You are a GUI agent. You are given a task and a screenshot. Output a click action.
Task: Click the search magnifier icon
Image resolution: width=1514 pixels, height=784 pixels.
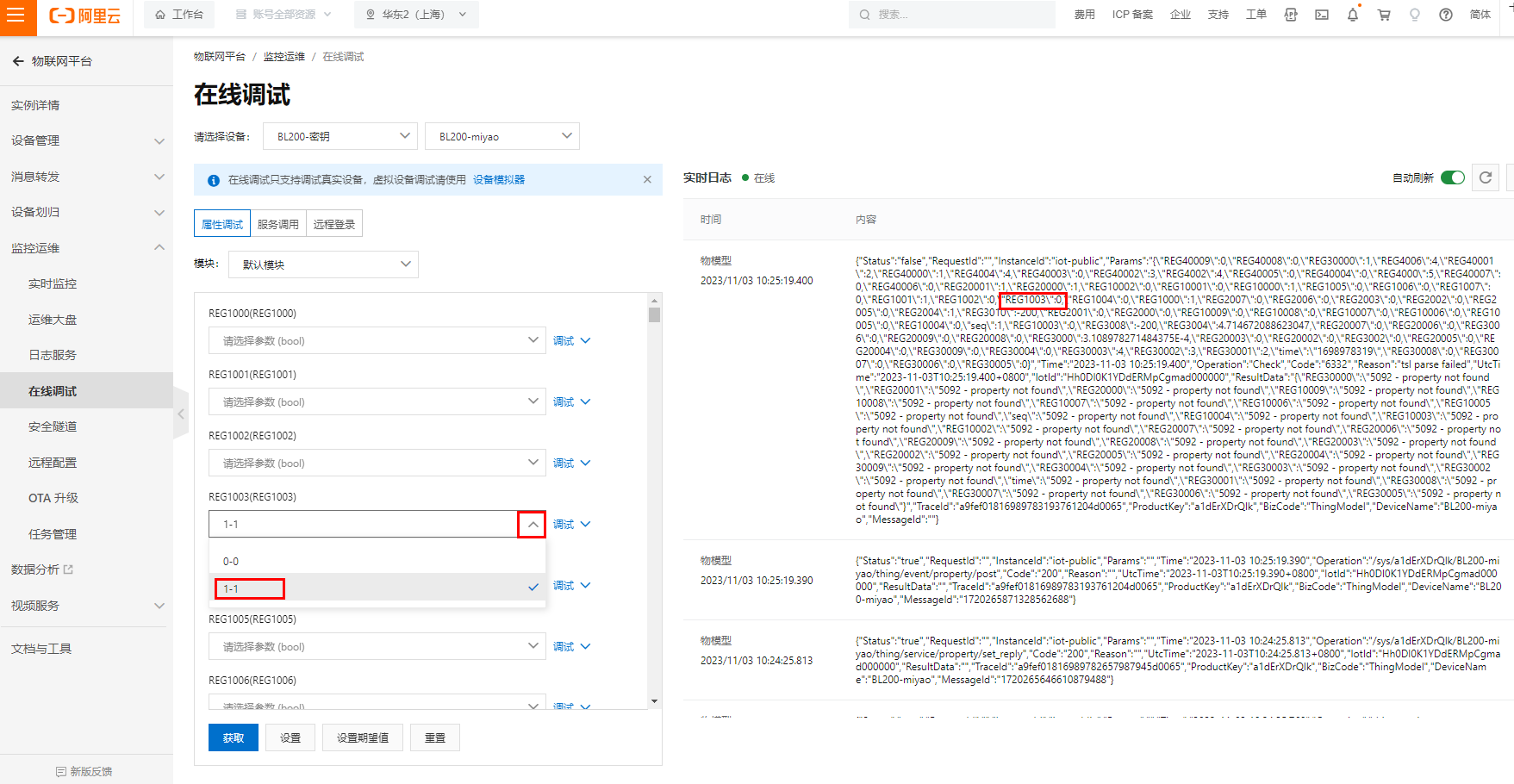(x=864, y=15)
